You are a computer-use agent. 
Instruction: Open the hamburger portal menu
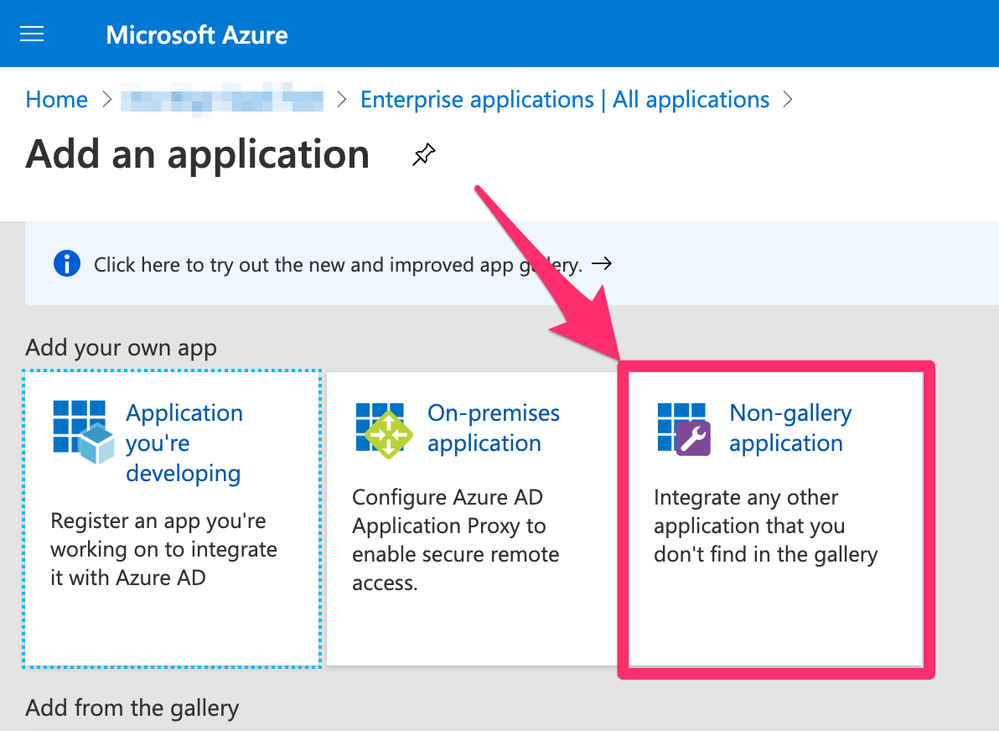tap(32, 34)
